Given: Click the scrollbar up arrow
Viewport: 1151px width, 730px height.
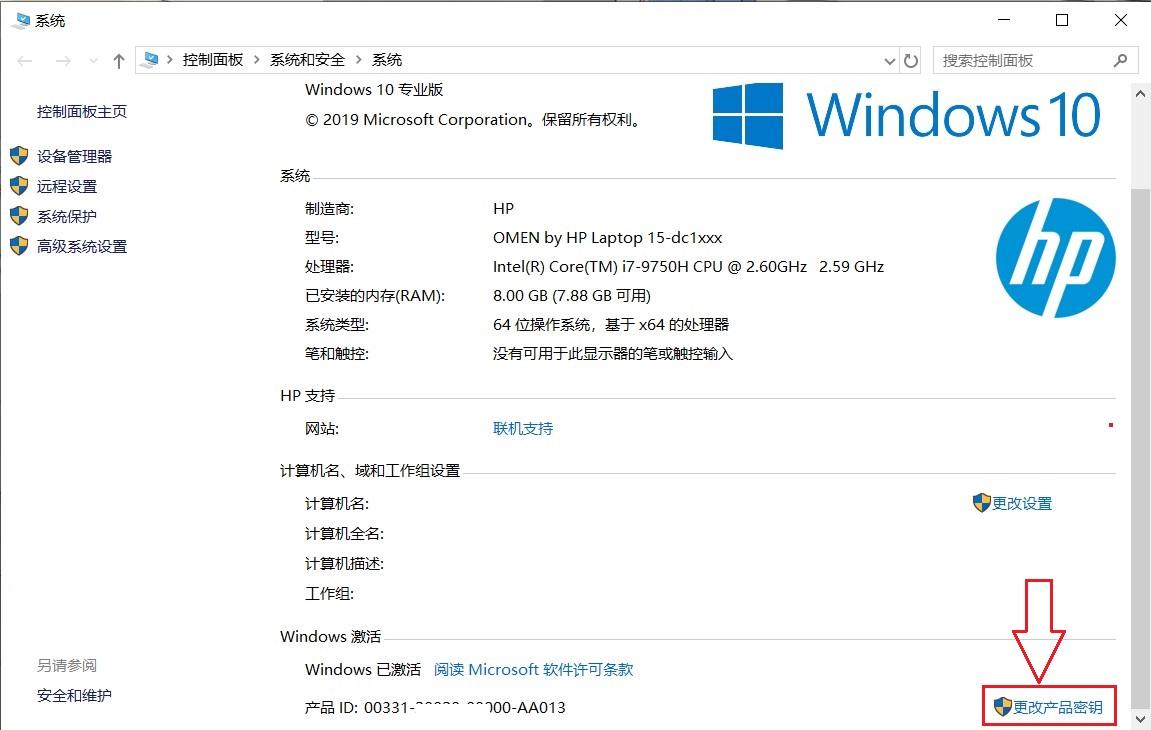Looking at the screenshot, I should [x=1140, y=94].
